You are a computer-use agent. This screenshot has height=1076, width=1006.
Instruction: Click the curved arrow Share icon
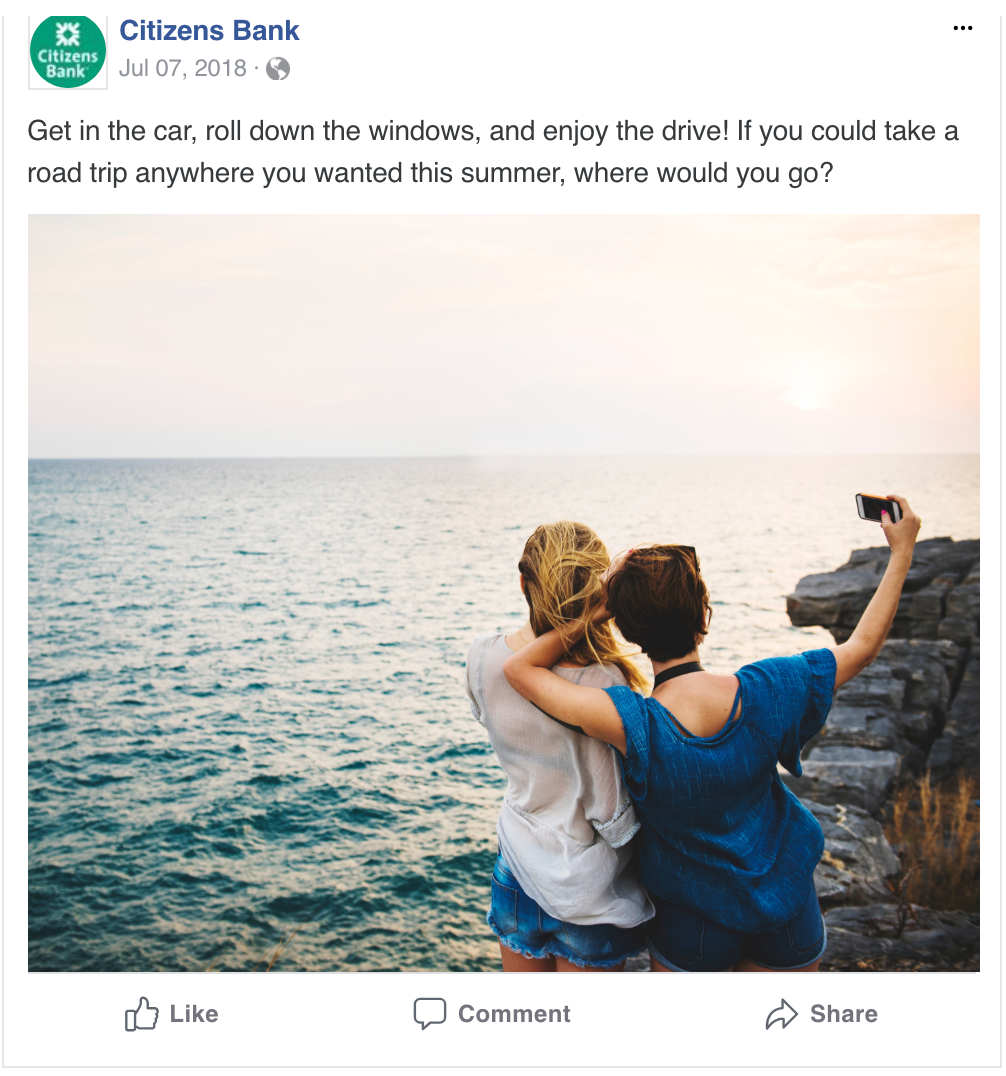click(782, 1014)
